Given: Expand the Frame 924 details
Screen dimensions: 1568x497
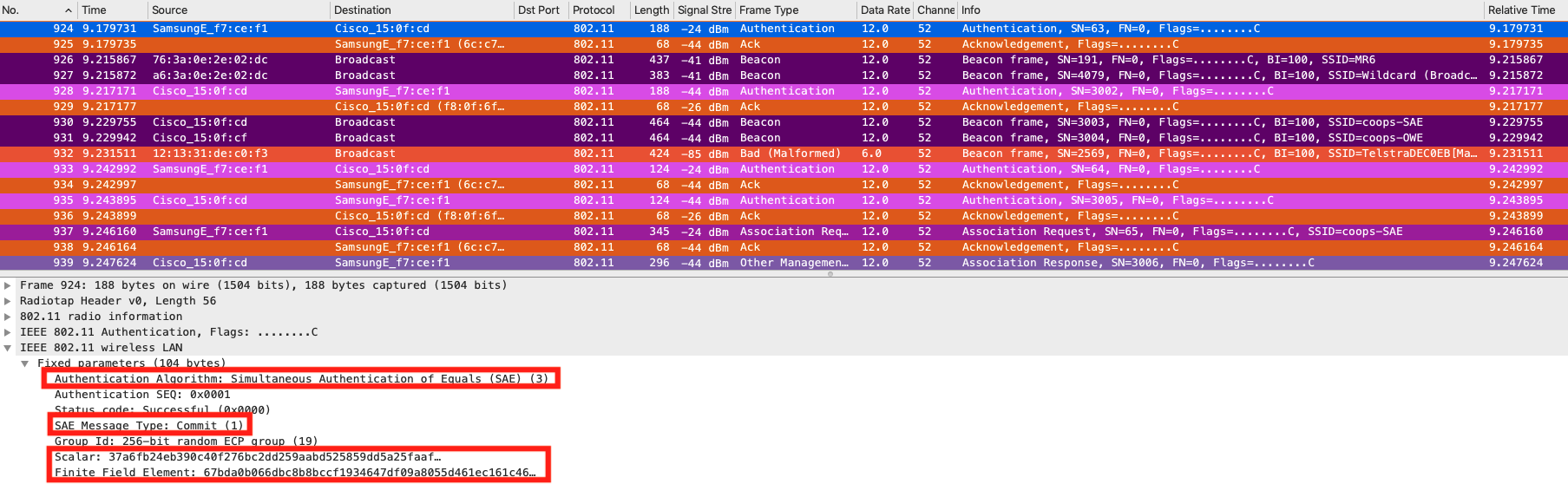Looking at the screenshot, I should (8, 285).
